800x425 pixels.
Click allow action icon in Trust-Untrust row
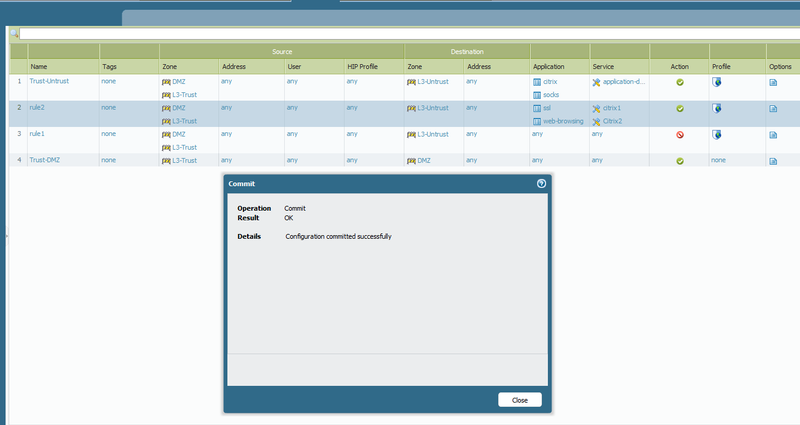click(680, 82)
